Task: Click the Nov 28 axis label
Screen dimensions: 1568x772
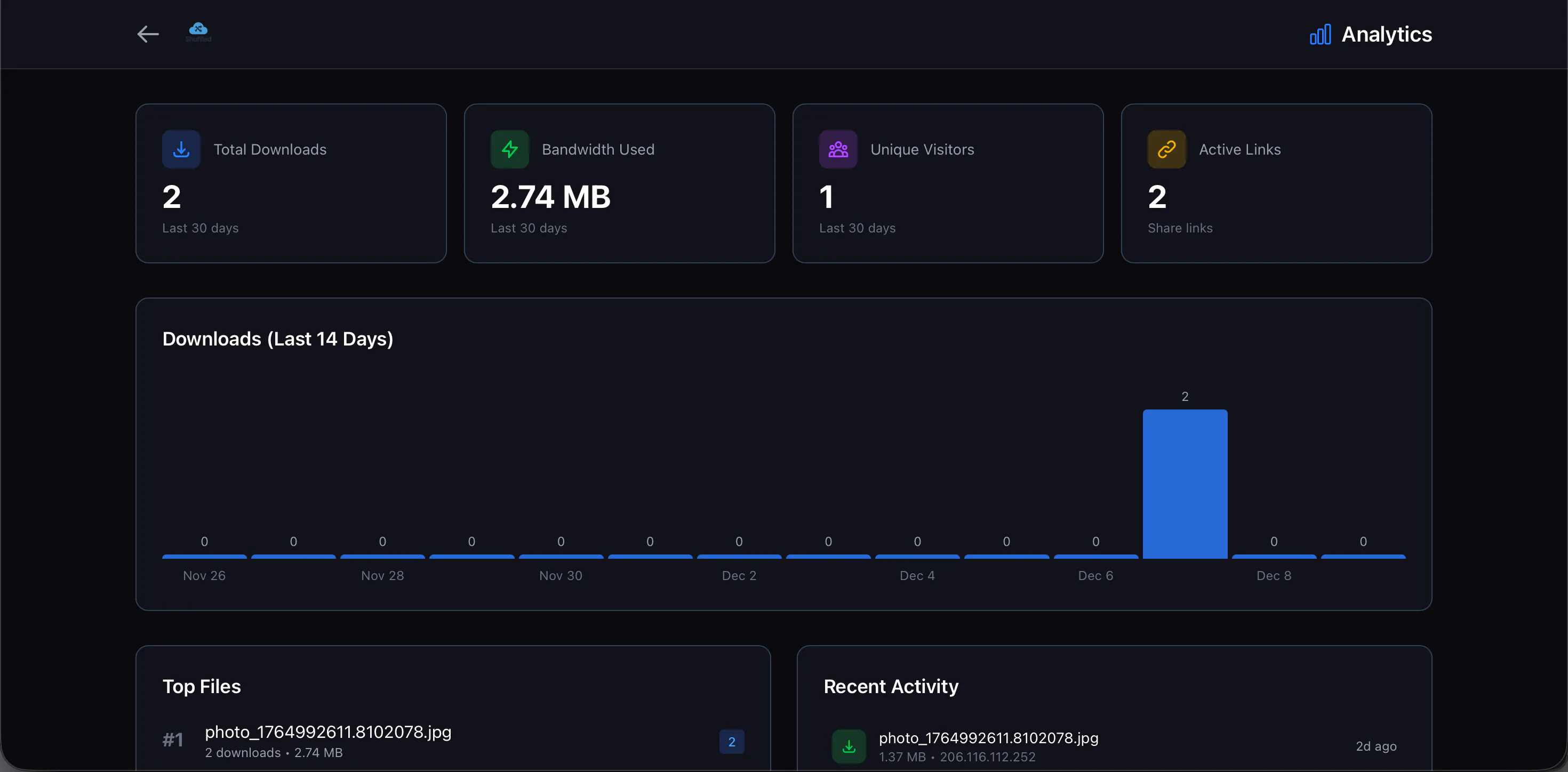Action: tap(382, 575)
